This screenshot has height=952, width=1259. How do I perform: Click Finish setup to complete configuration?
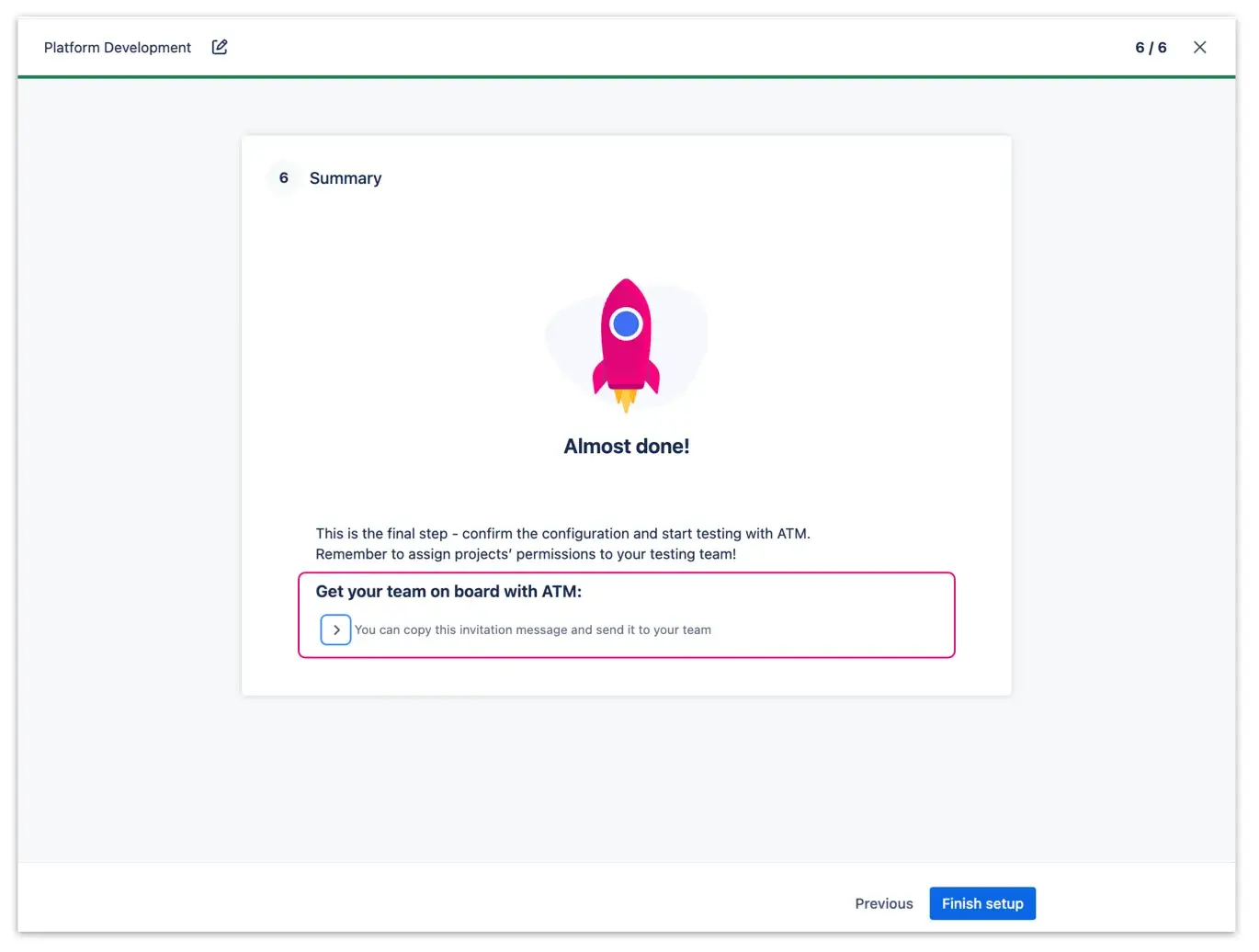pyautogui.click(x=982, y=903)
